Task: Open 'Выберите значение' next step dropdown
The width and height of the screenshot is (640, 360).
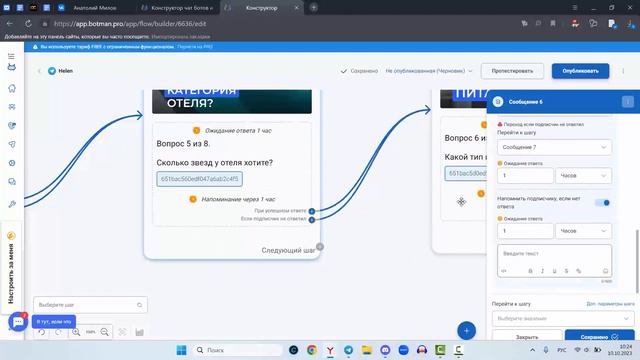Action: coord(563,318)
